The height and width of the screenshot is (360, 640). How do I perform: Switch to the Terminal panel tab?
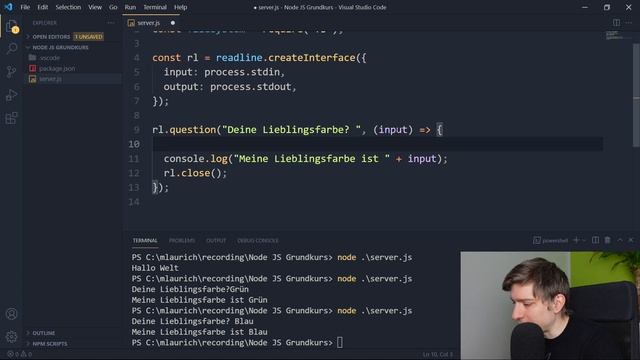145,240
